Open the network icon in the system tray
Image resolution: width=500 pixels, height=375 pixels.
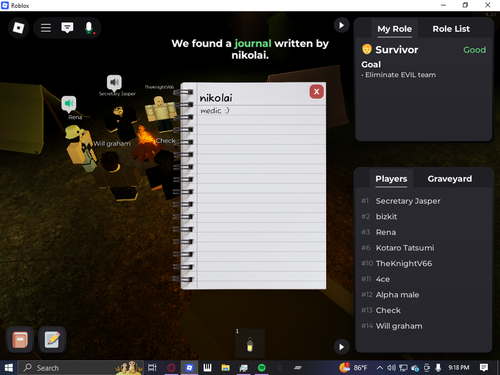403,368
